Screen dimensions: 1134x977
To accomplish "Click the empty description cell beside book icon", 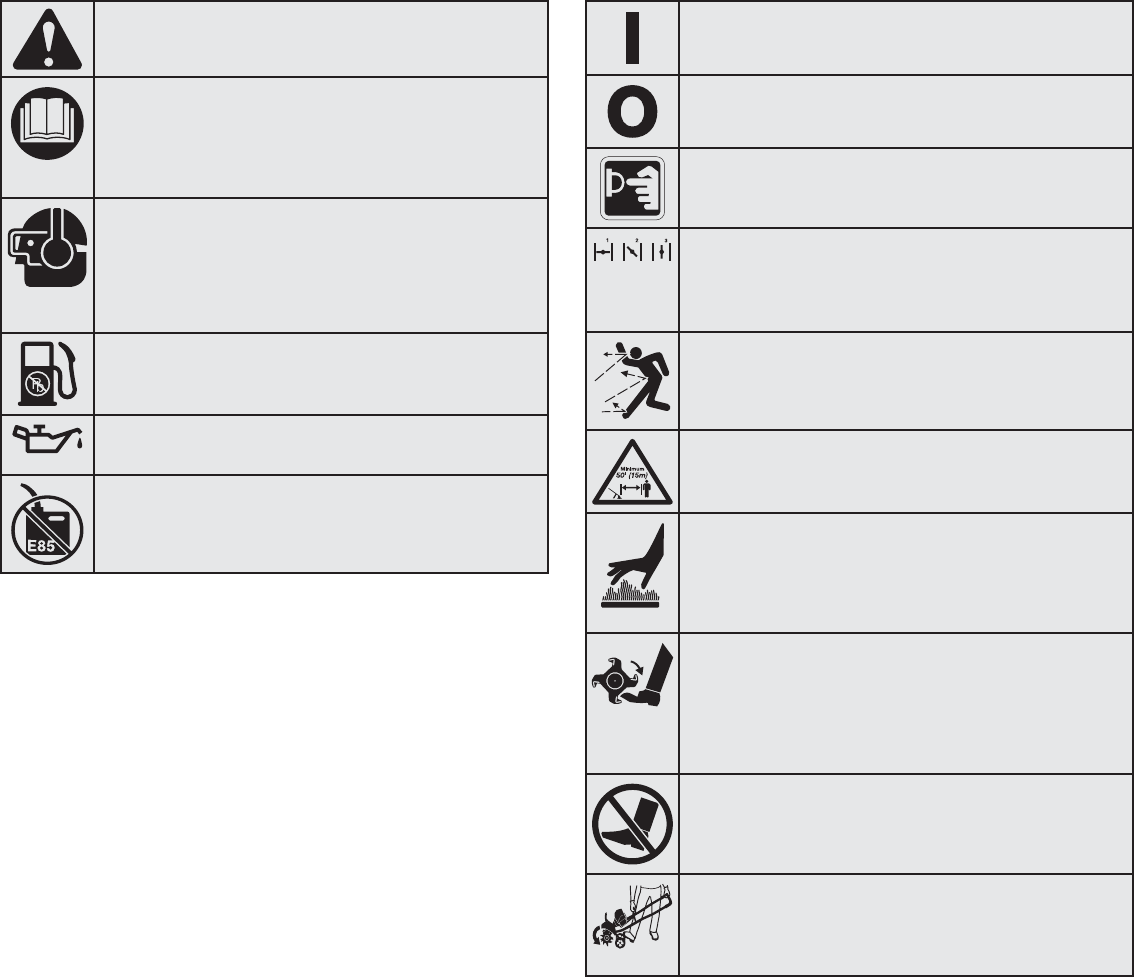I will 320,137.
